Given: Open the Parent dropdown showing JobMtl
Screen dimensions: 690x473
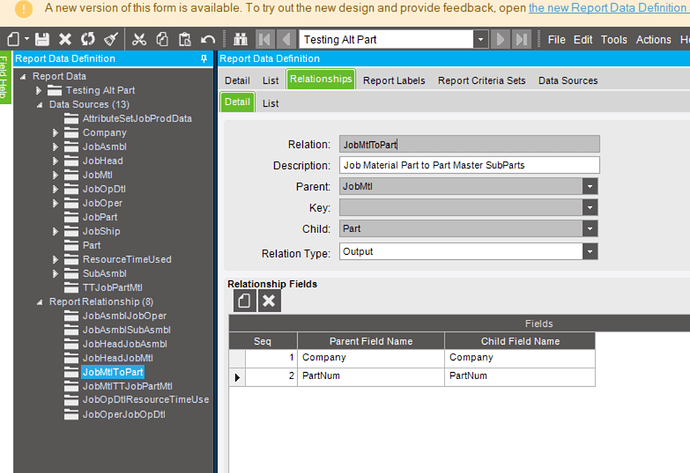Looking at the screenshot, I should click(x=590, y=186).
